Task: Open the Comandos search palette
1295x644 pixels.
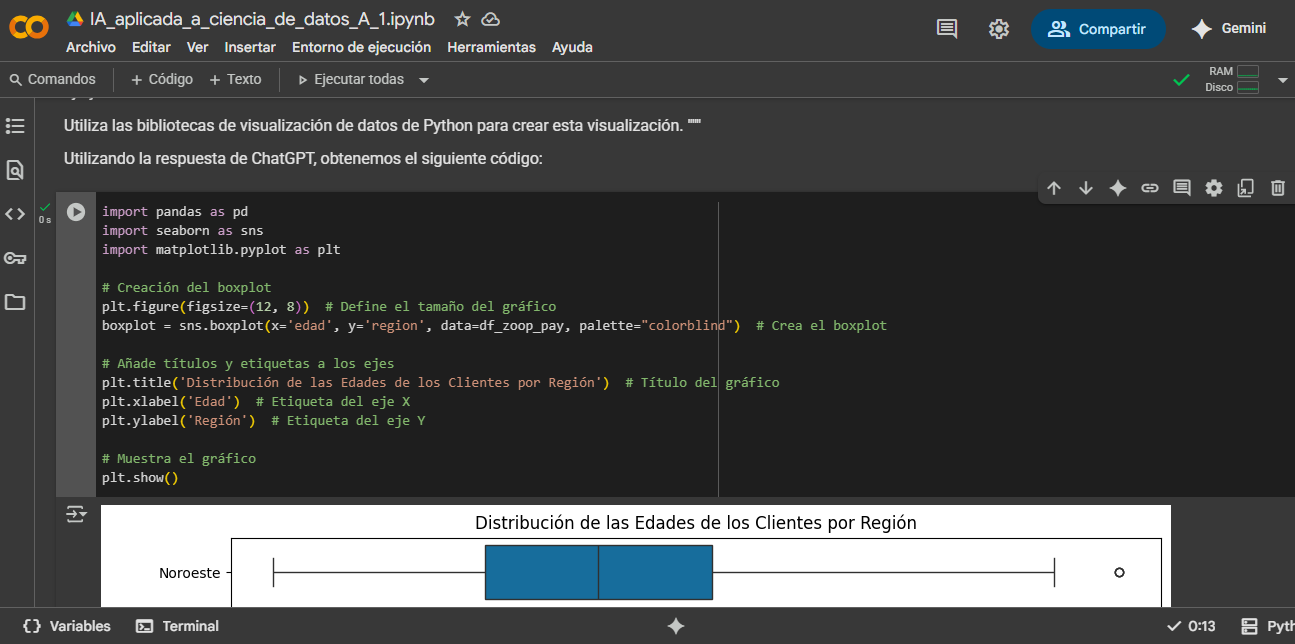Action: (x=52, y=79)
